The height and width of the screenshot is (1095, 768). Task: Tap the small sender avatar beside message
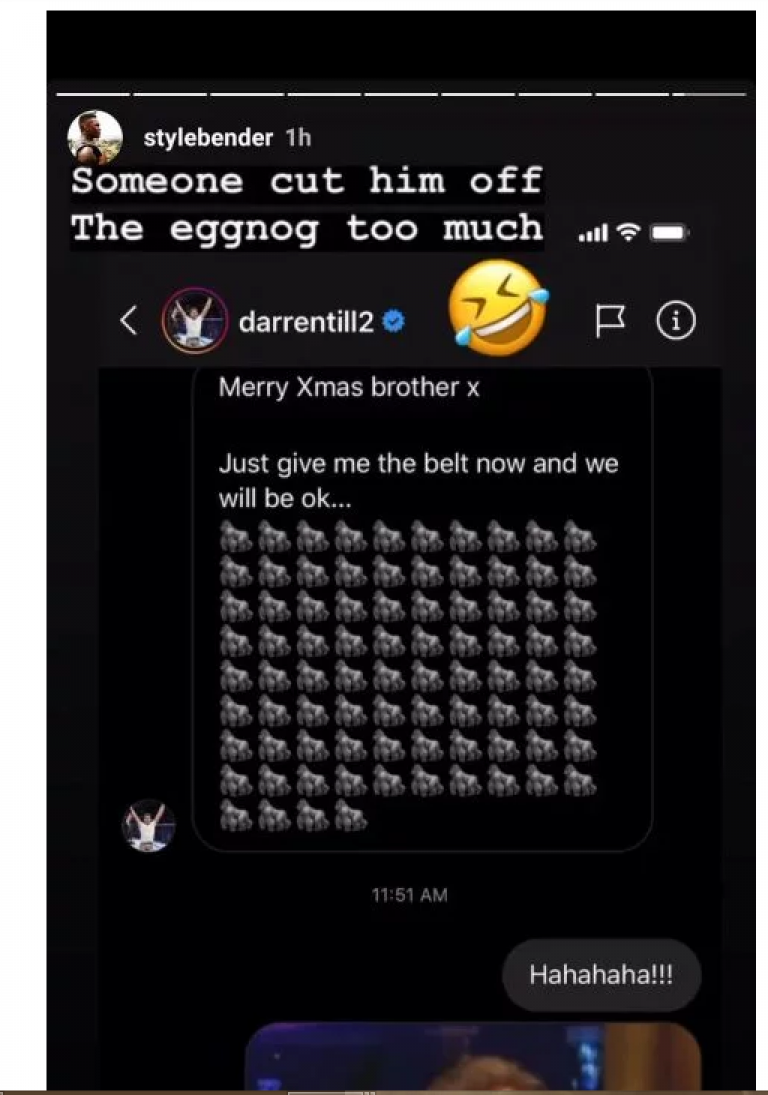149,825
